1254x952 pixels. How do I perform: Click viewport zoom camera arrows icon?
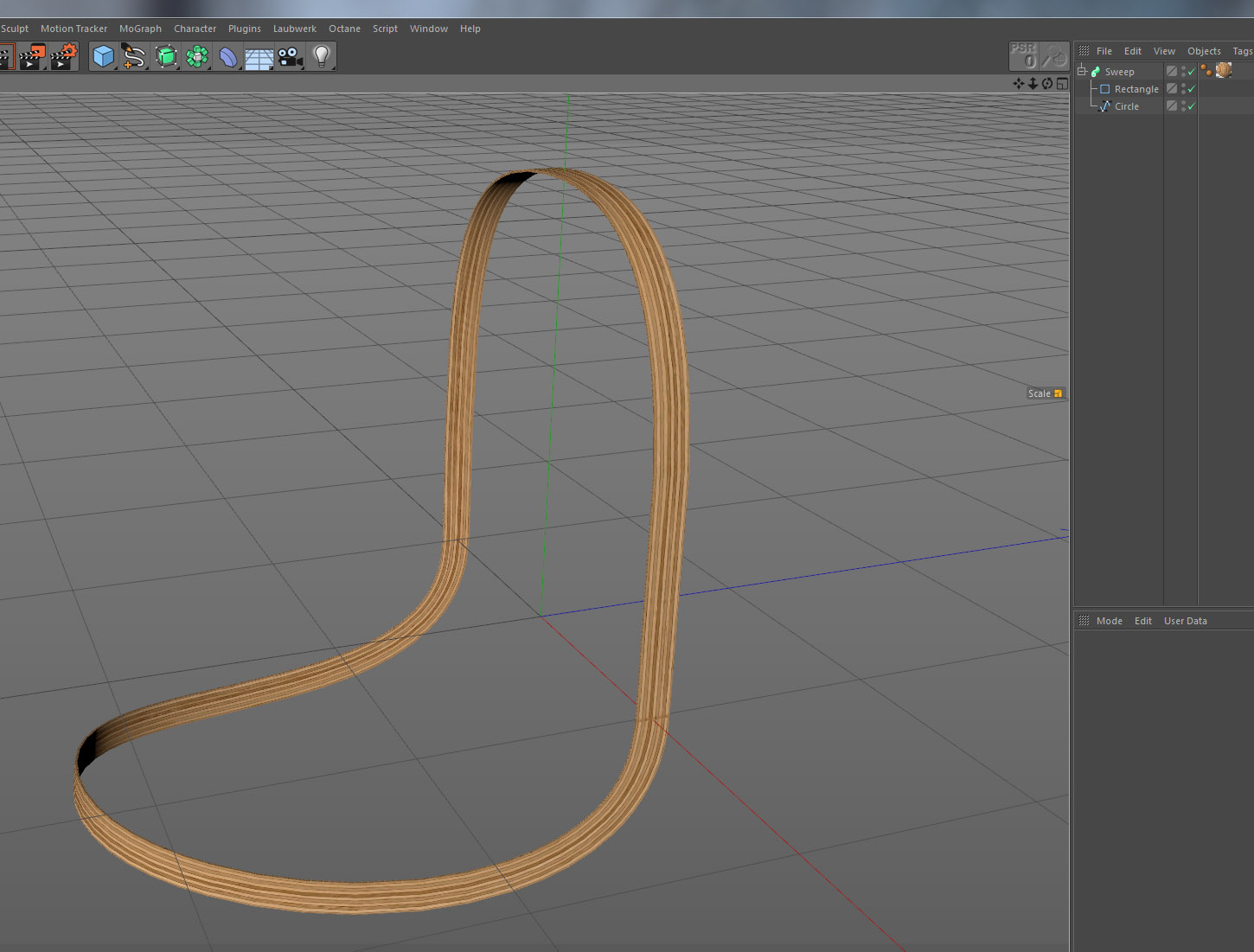1033,84
